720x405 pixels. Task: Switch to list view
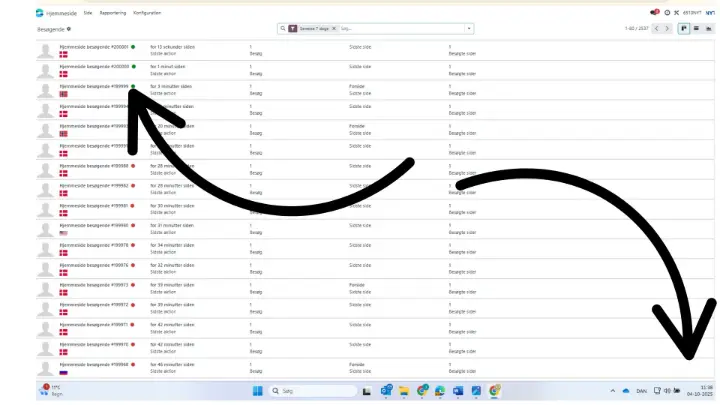(696, 29)
